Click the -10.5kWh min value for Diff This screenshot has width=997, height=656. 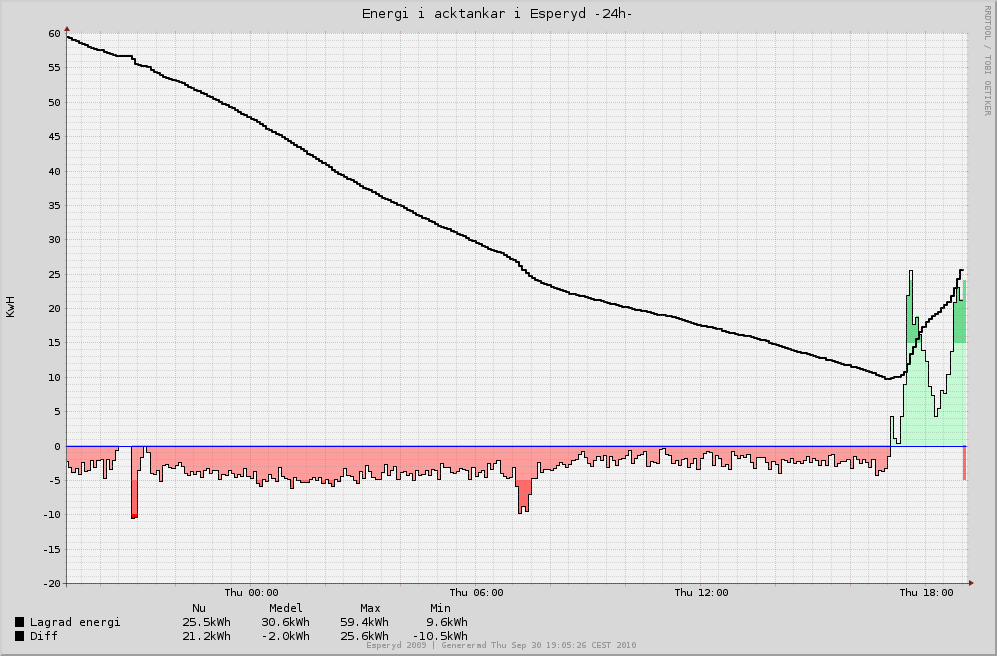pos(440,636)
